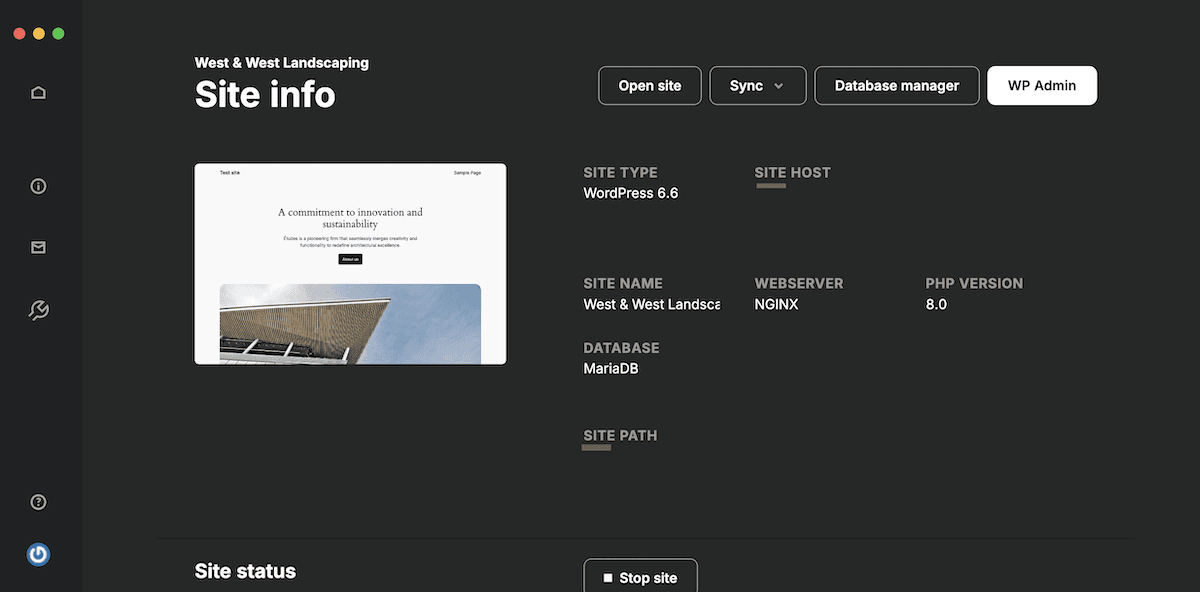Viewport: 1200px width, 592px height.
Task: Go to the home dashboard icon
Action: [38, 93]
